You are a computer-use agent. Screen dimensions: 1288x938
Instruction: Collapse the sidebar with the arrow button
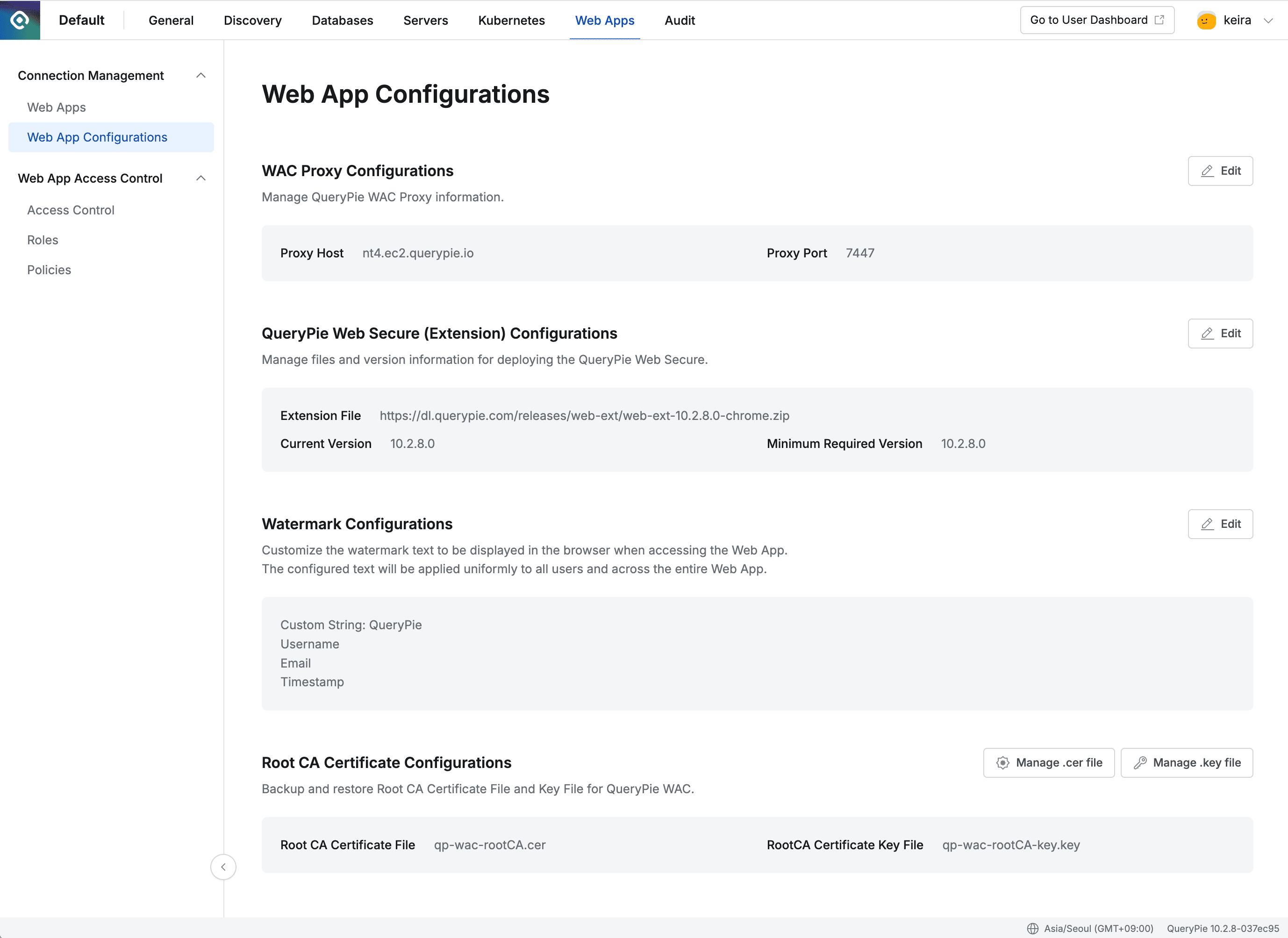[x=223, y=867]
